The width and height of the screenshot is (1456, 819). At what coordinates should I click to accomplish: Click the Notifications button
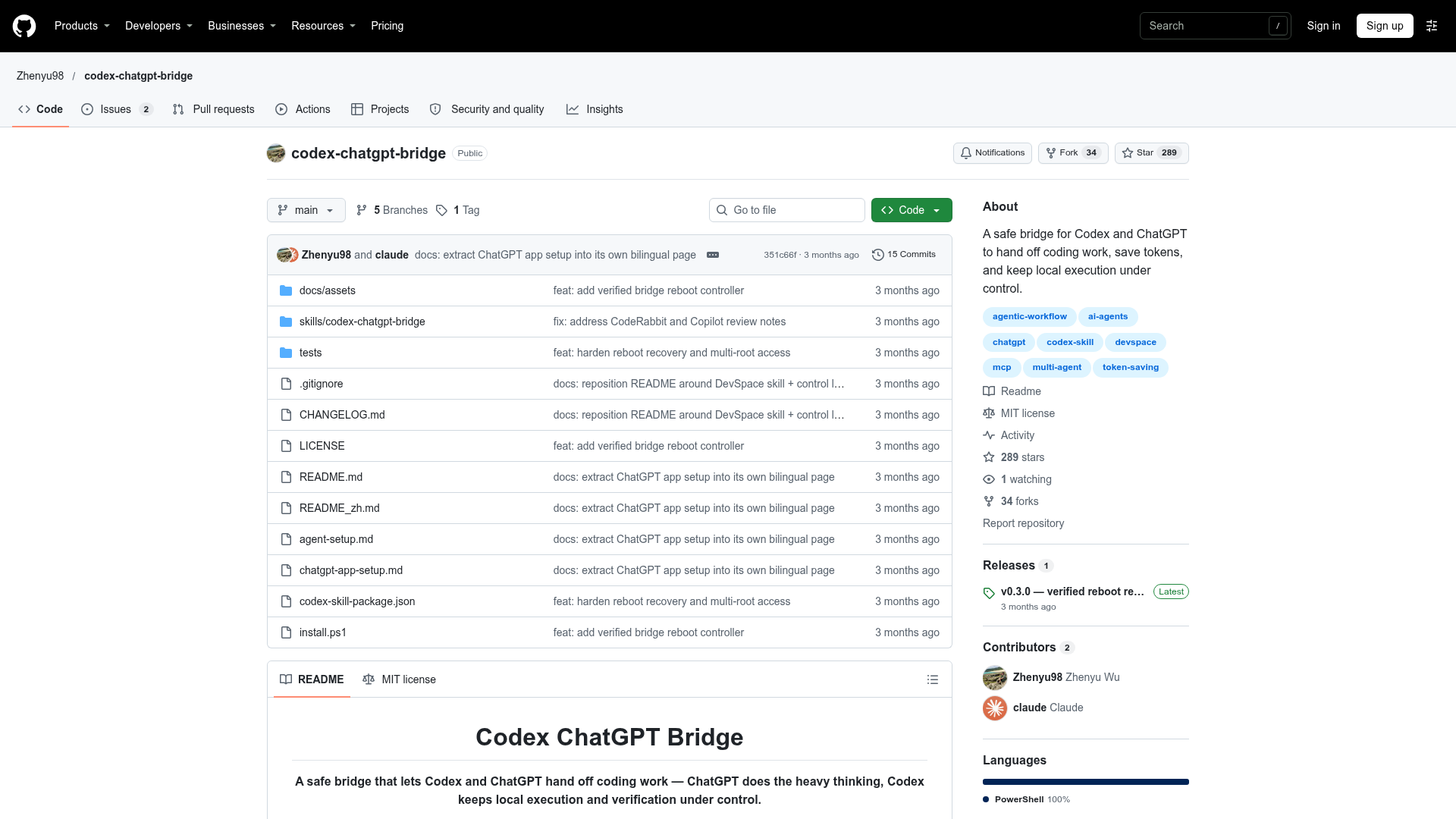click(993, 153)
